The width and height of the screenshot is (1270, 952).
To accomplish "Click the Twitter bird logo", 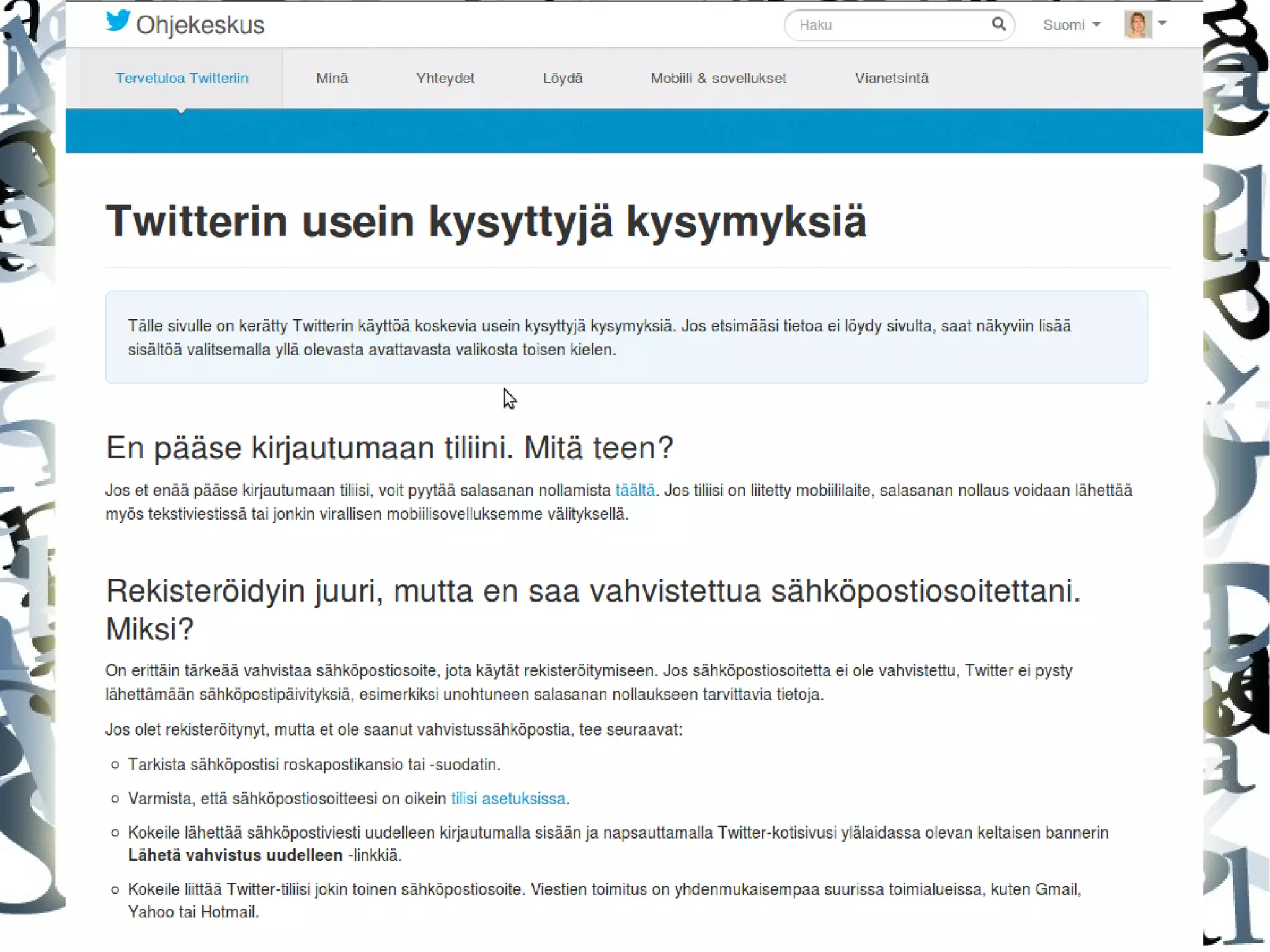I will tap(118, 21).
